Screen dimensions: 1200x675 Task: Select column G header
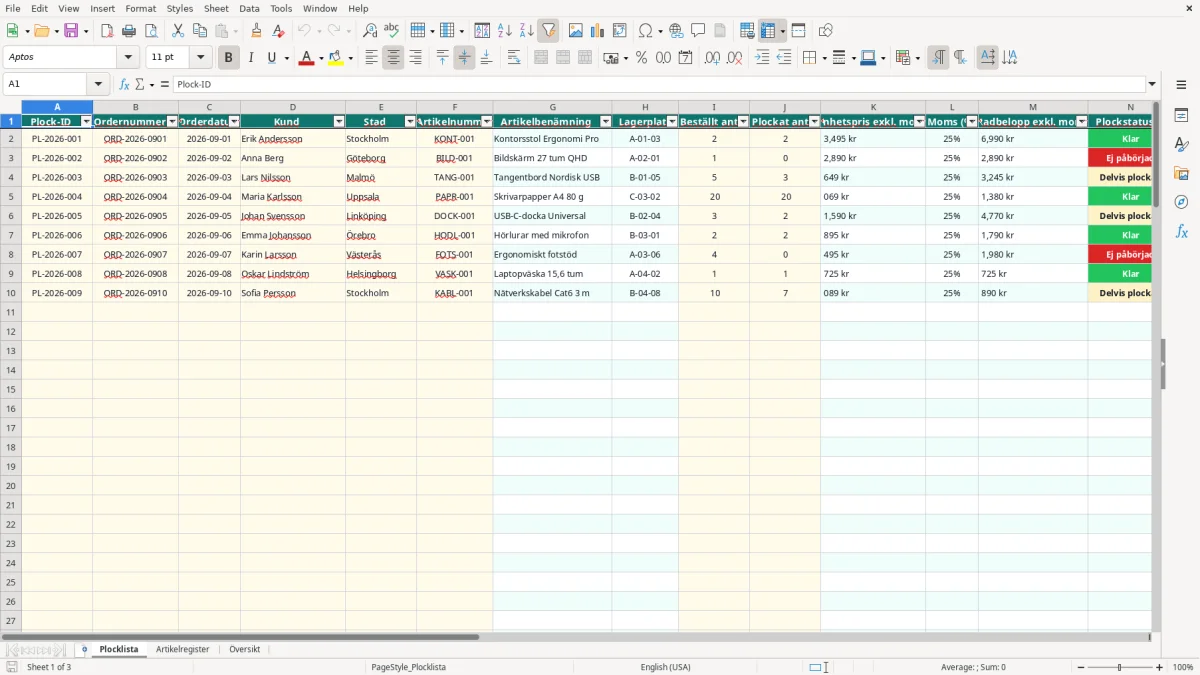tap(552, 107)
